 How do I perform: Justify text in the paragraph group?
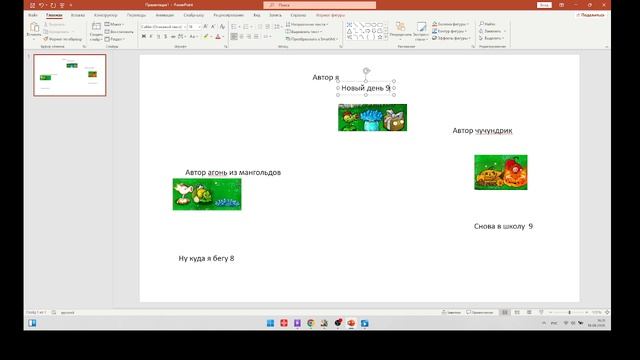256,37
